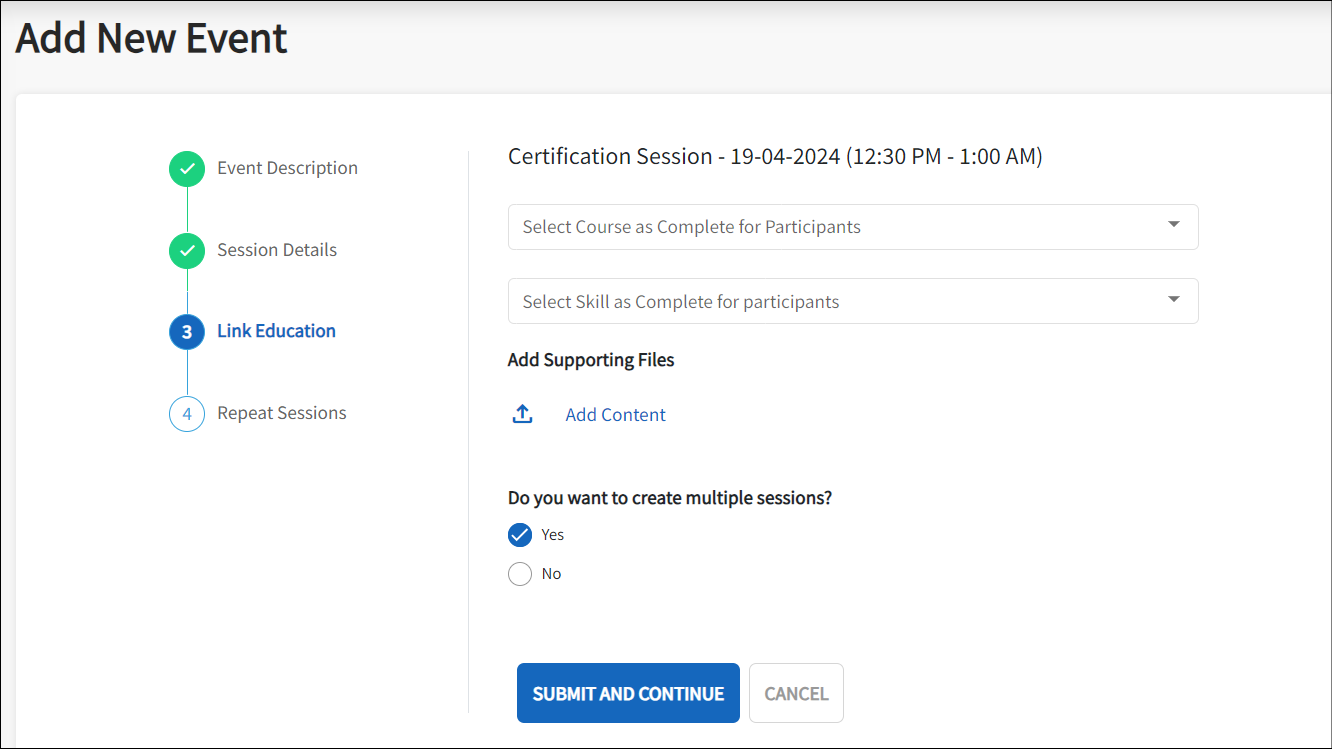Expand the Select Course dropdown arrow
Viewport: 1332px width, 749px height.
coord(1174,225)
